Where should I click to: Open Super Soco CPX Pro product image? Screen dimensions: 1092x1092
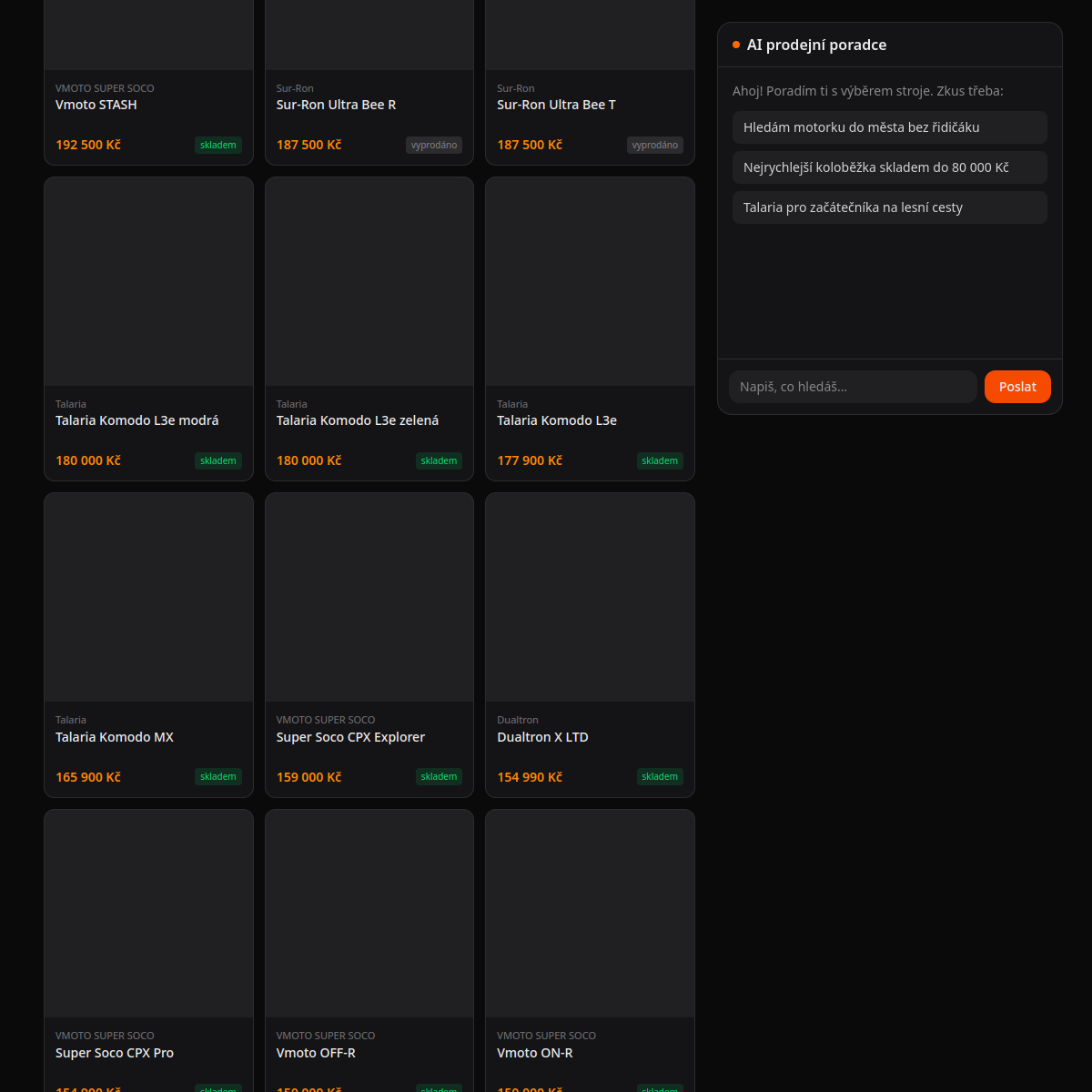coord(148,914)
